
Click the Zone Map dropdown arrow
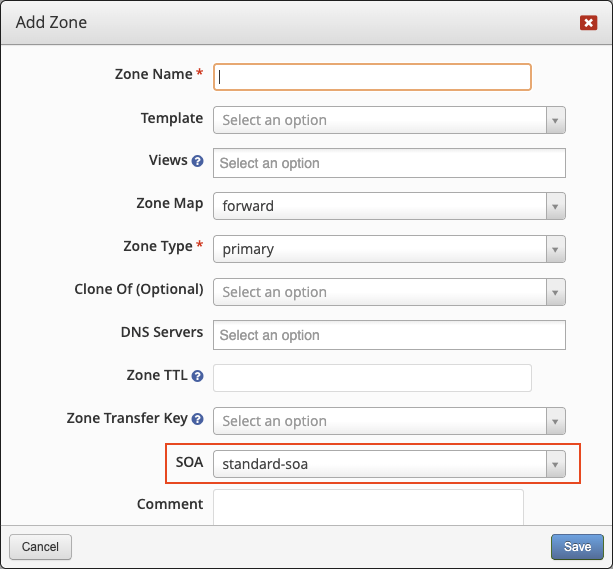click(x=555, y=206)
